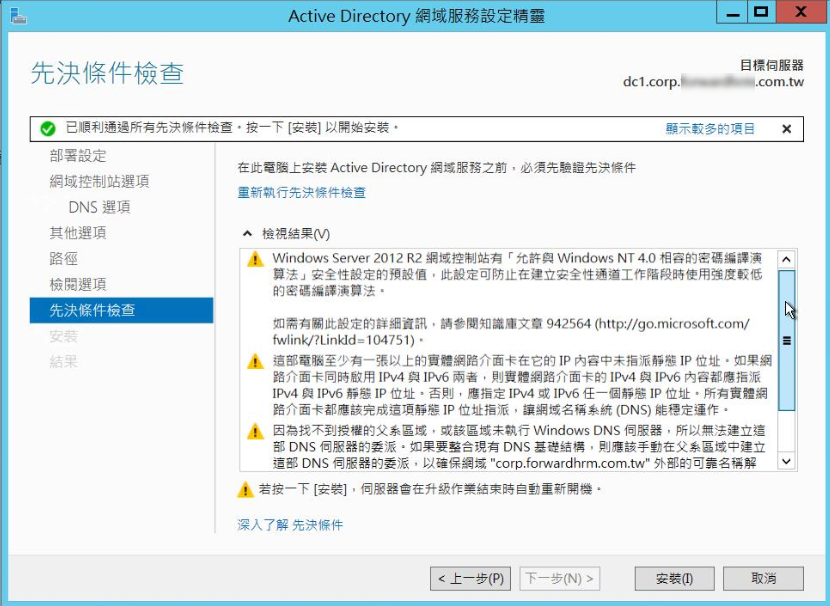Click 重新執行先決條件檢查 link
The image size is (830, 606).
[301, 193]
